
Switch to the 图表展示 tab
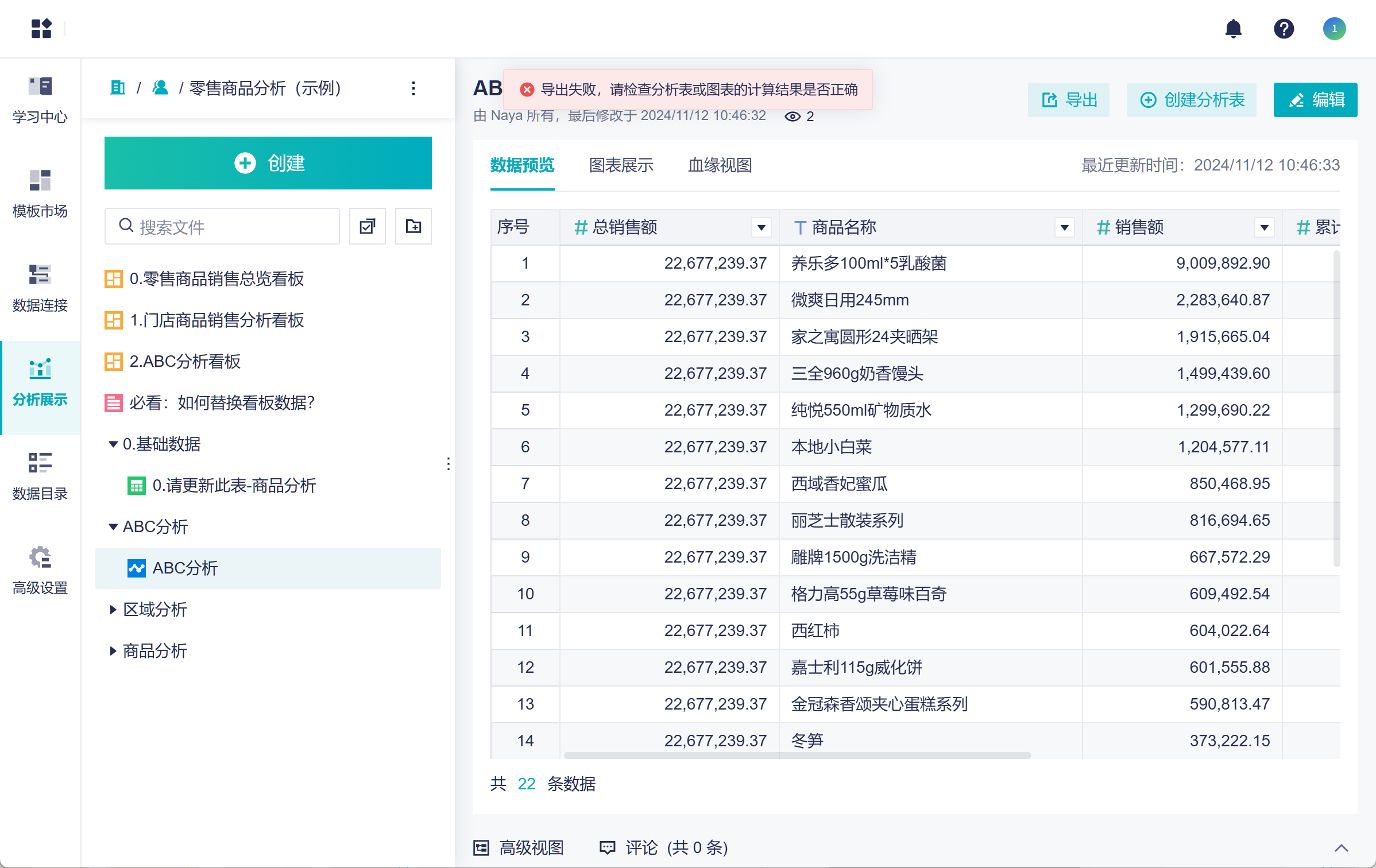(x=621, y=165)
